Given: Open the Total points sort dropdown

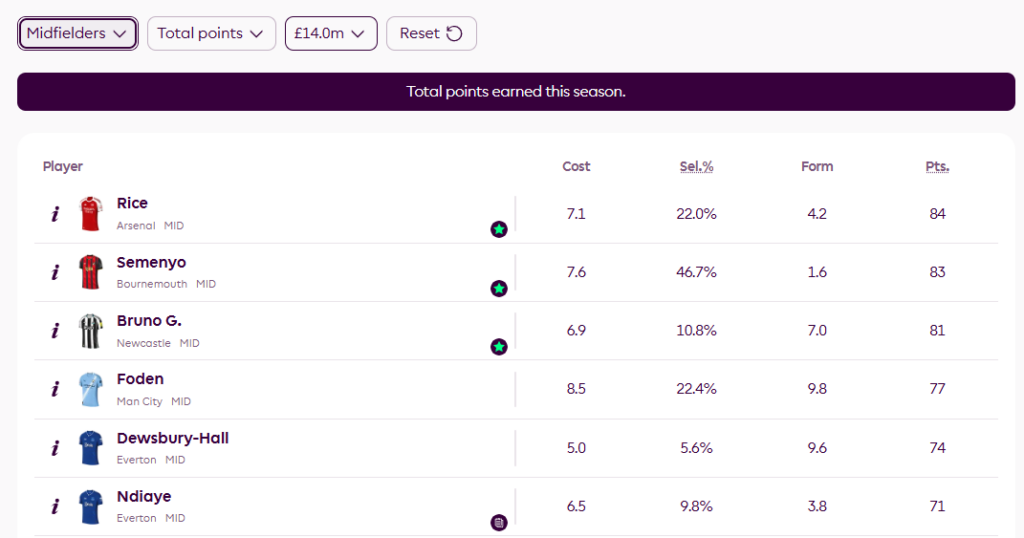Looking at the screenshot, I should 211,33.
